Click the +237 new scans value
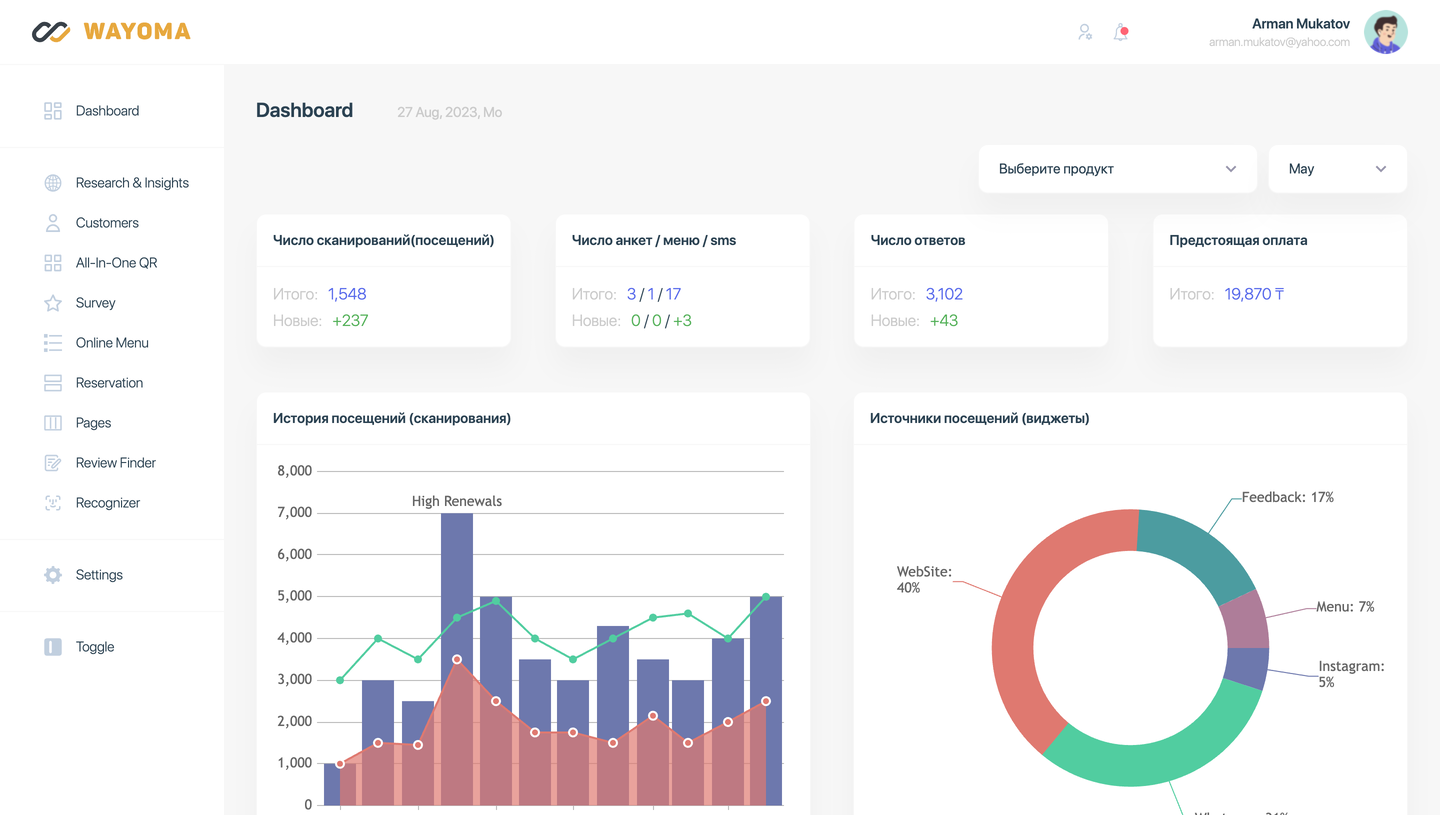 (x=350, y=321)
